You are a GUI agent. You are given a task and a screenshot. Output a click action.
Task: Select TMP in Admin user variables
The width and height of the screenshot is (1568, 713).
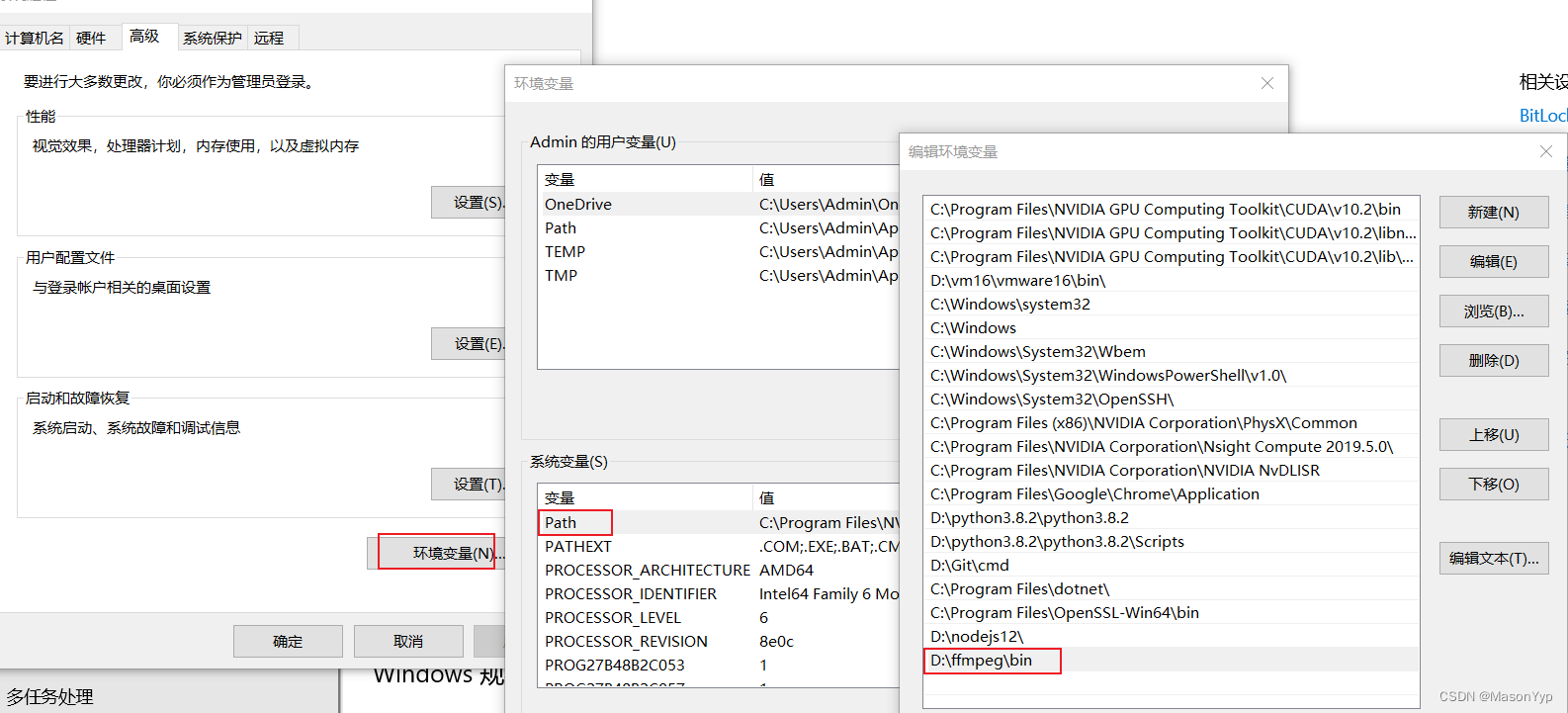tap(719, 275)
